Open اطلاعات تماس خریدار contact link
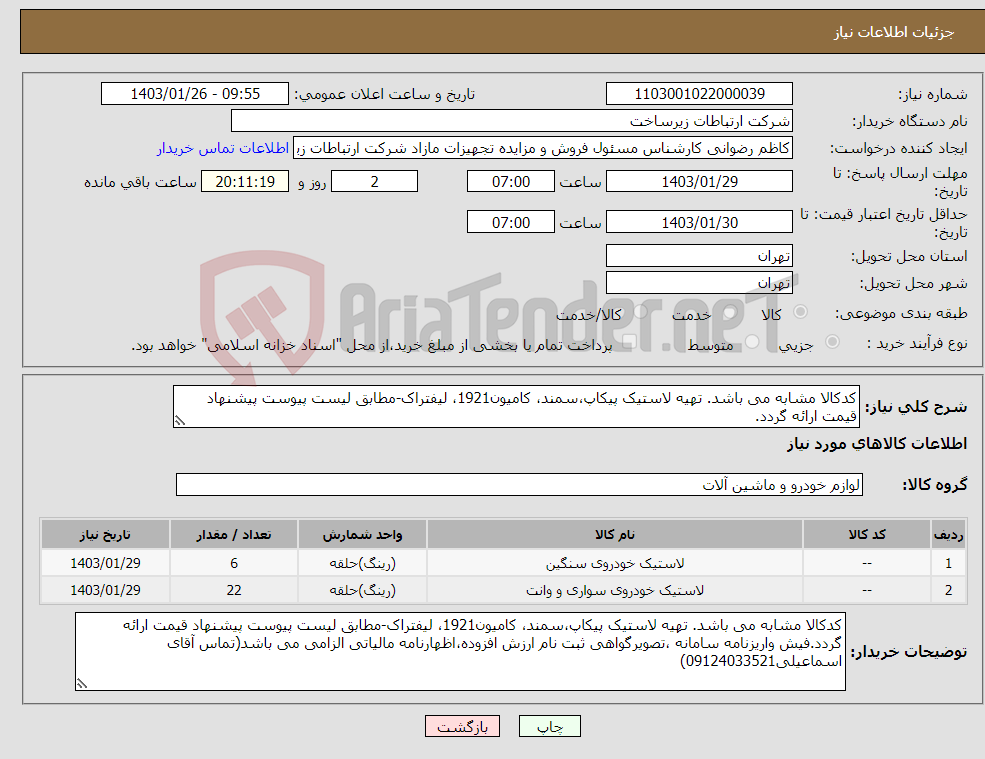 [x=223, y=148]
